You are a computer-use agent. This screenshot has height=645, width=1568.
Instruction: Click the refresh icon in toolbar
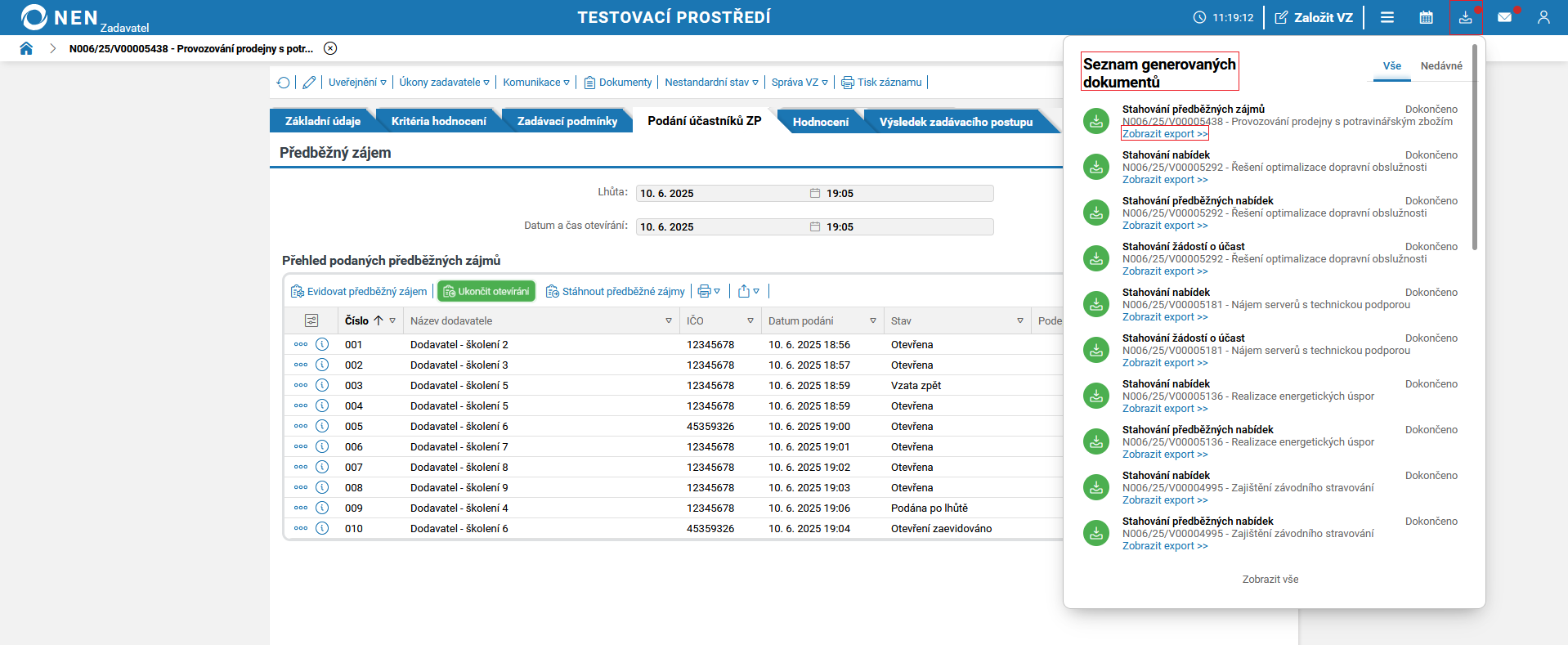[x=283, y=83]
